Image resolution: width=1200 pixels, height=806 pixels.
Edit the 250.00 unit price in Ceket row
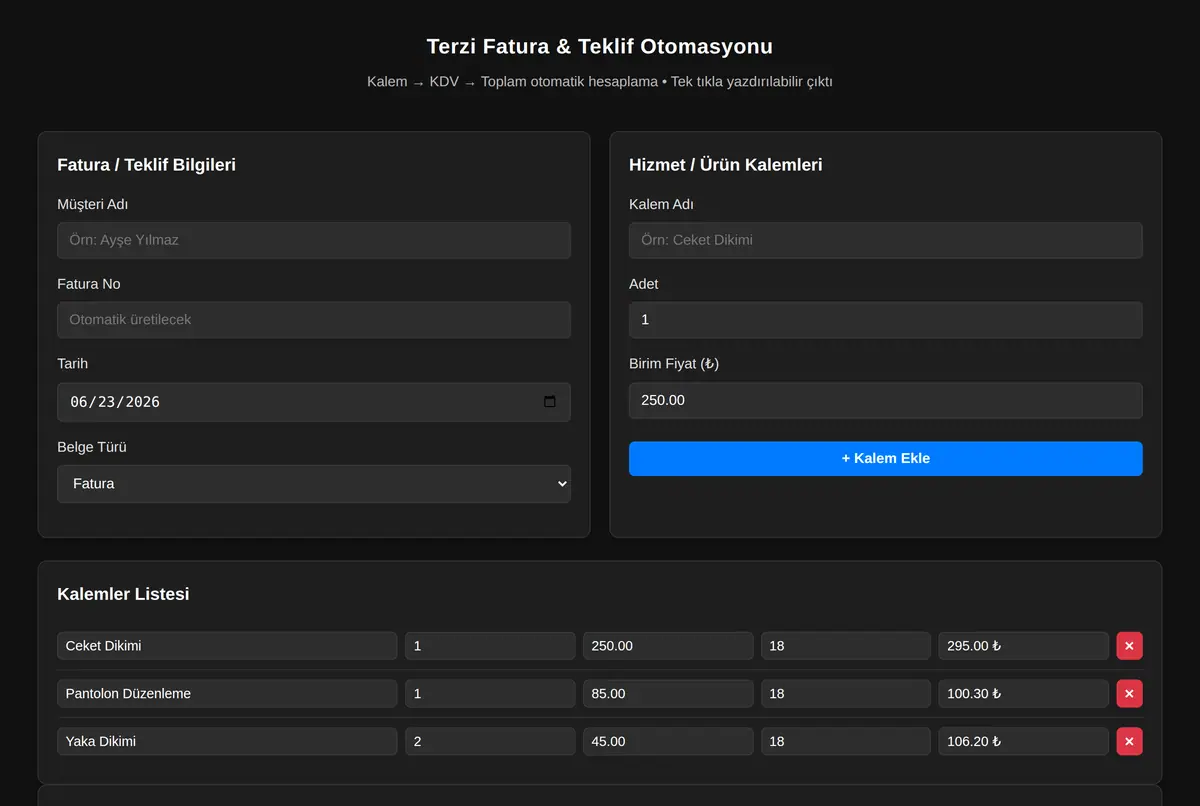(x=668, y=646)
